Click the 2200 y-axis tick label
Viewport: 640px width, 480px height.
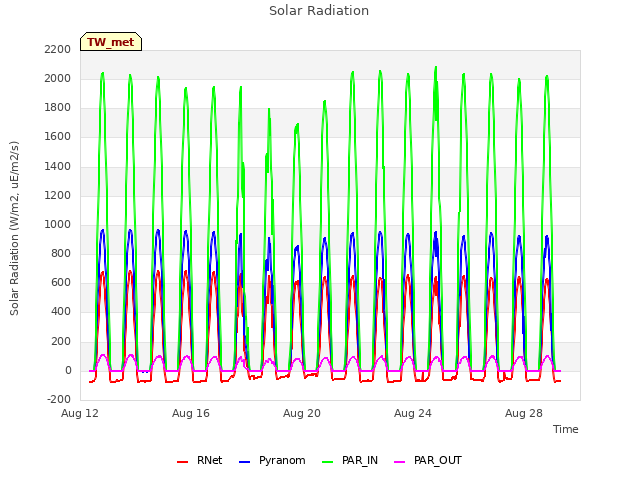(58, 49)
